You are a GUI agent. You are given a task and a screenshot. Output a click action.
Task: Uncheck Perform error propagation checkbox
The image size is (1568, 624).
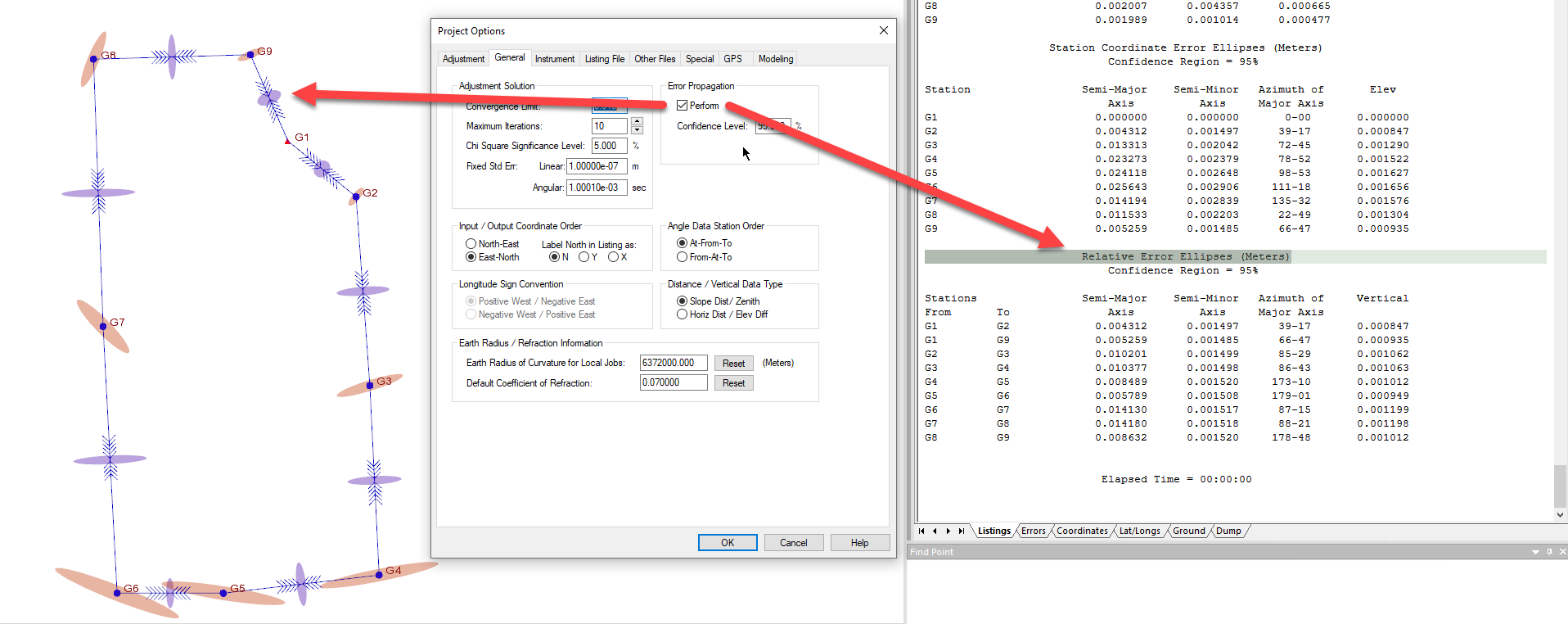point(683,106)
